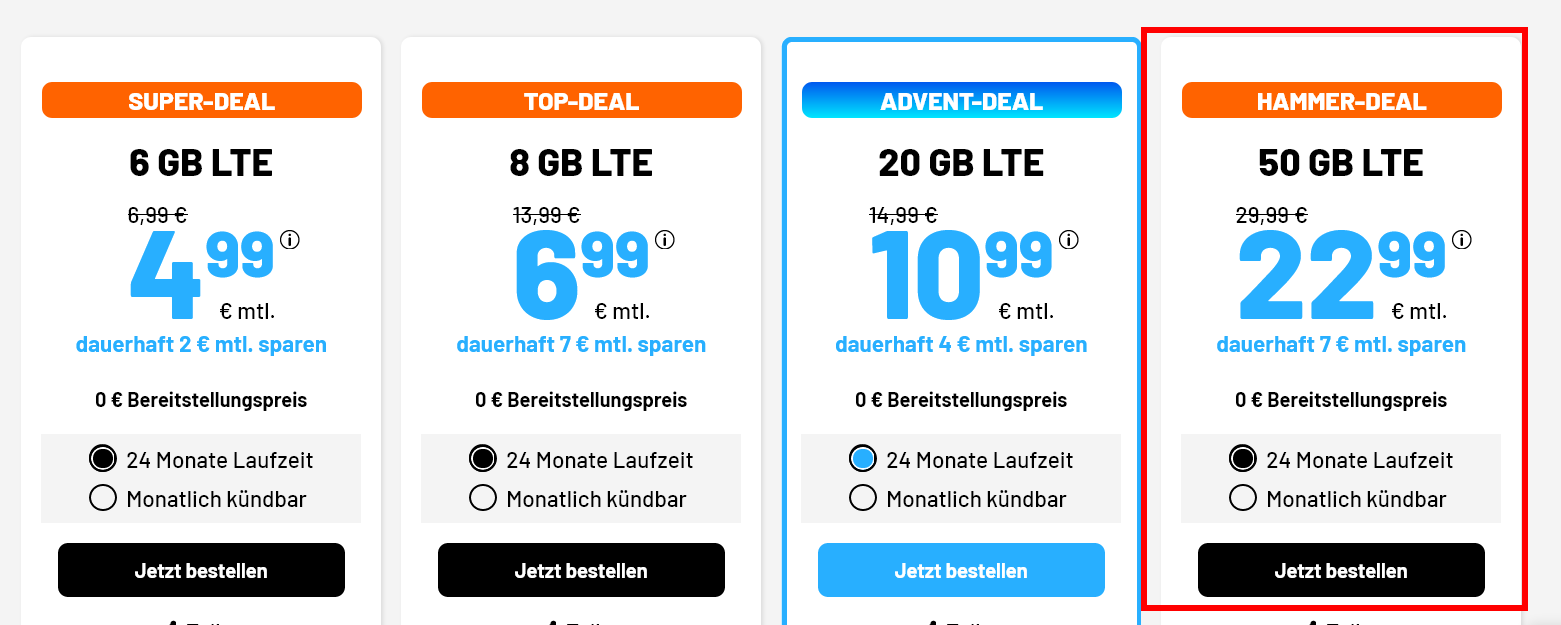Image resolution: width=1561 pixels, height=625 pixels.
Task: Select 24 Monate Laufzeit for the 50 GB plan
Action: coord(1243,460)
